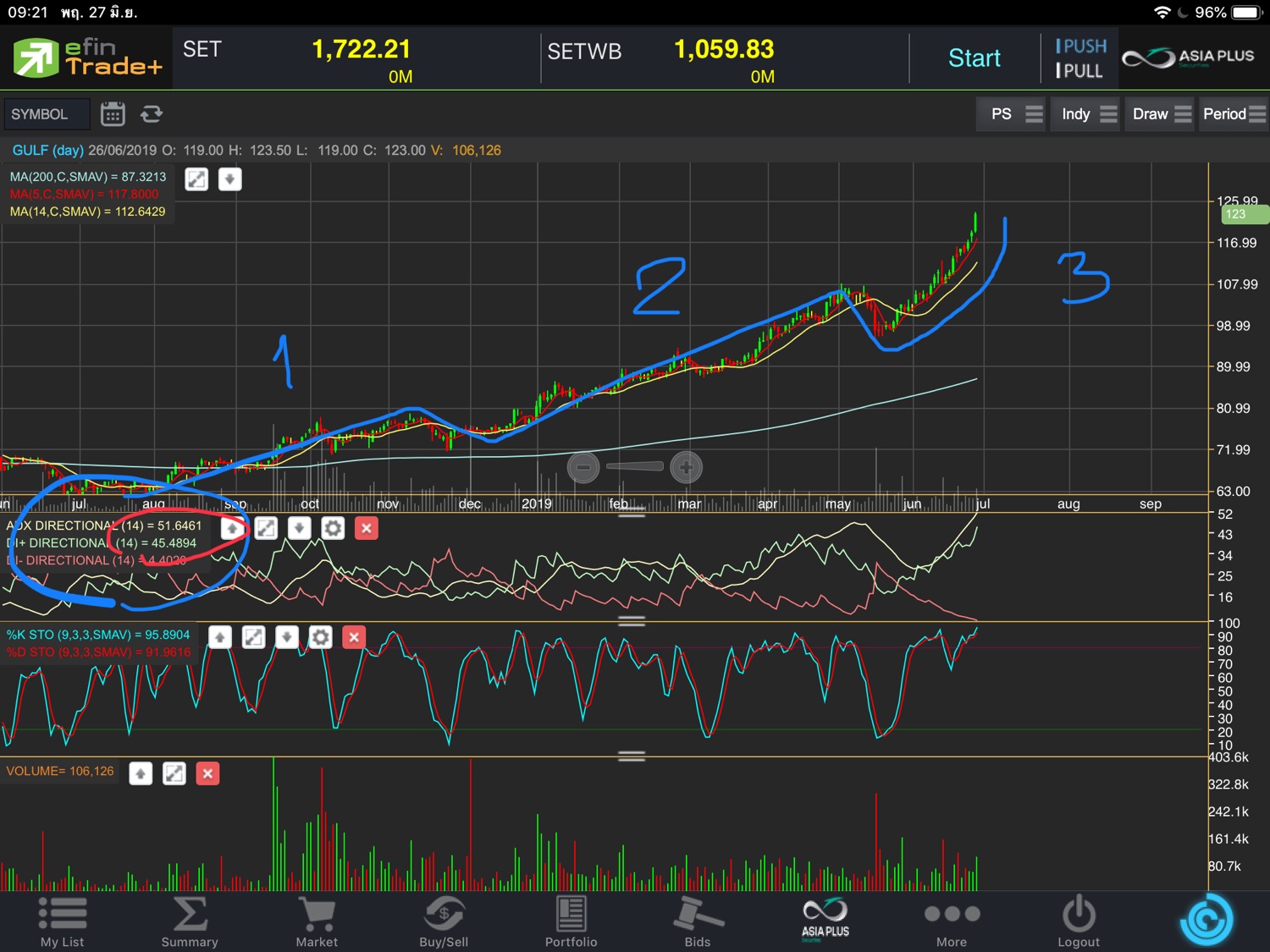This screenshot has width=1270, height=952.
Task: Tap the SETWB index value 1,059.83
Action: point(724,49)
